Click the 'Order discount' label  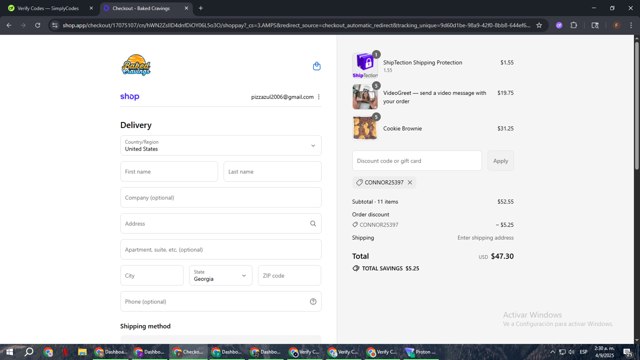click(371, 214)
